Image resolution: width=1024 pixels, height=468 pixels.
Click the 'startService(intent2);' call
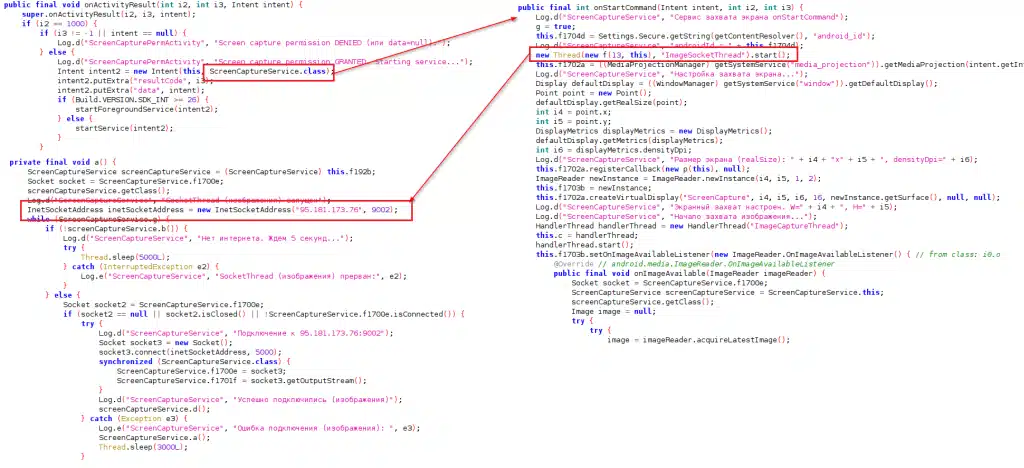pos(125,128)
